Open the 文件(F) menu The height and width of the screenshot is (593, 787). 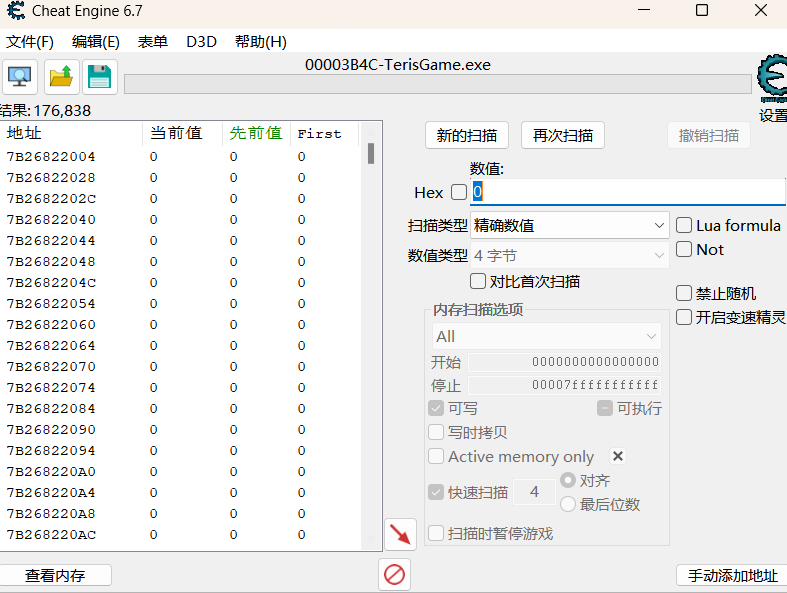click(x=30, y=42)
